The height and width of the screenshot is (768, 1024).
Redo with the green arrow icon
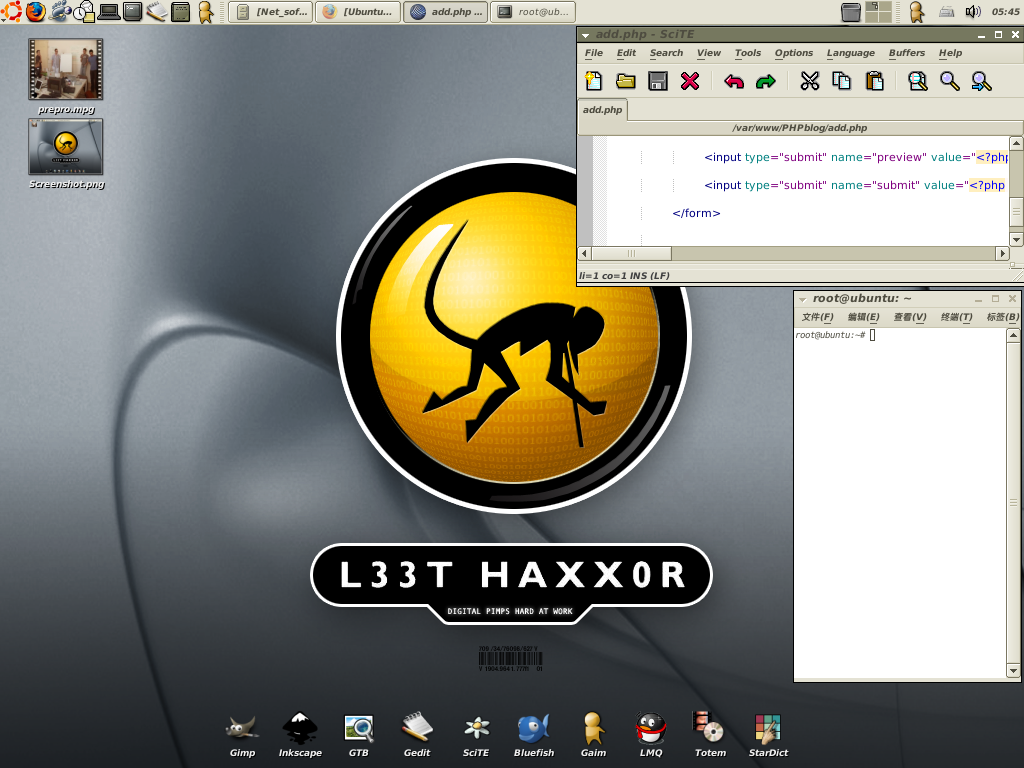point(765,81)
